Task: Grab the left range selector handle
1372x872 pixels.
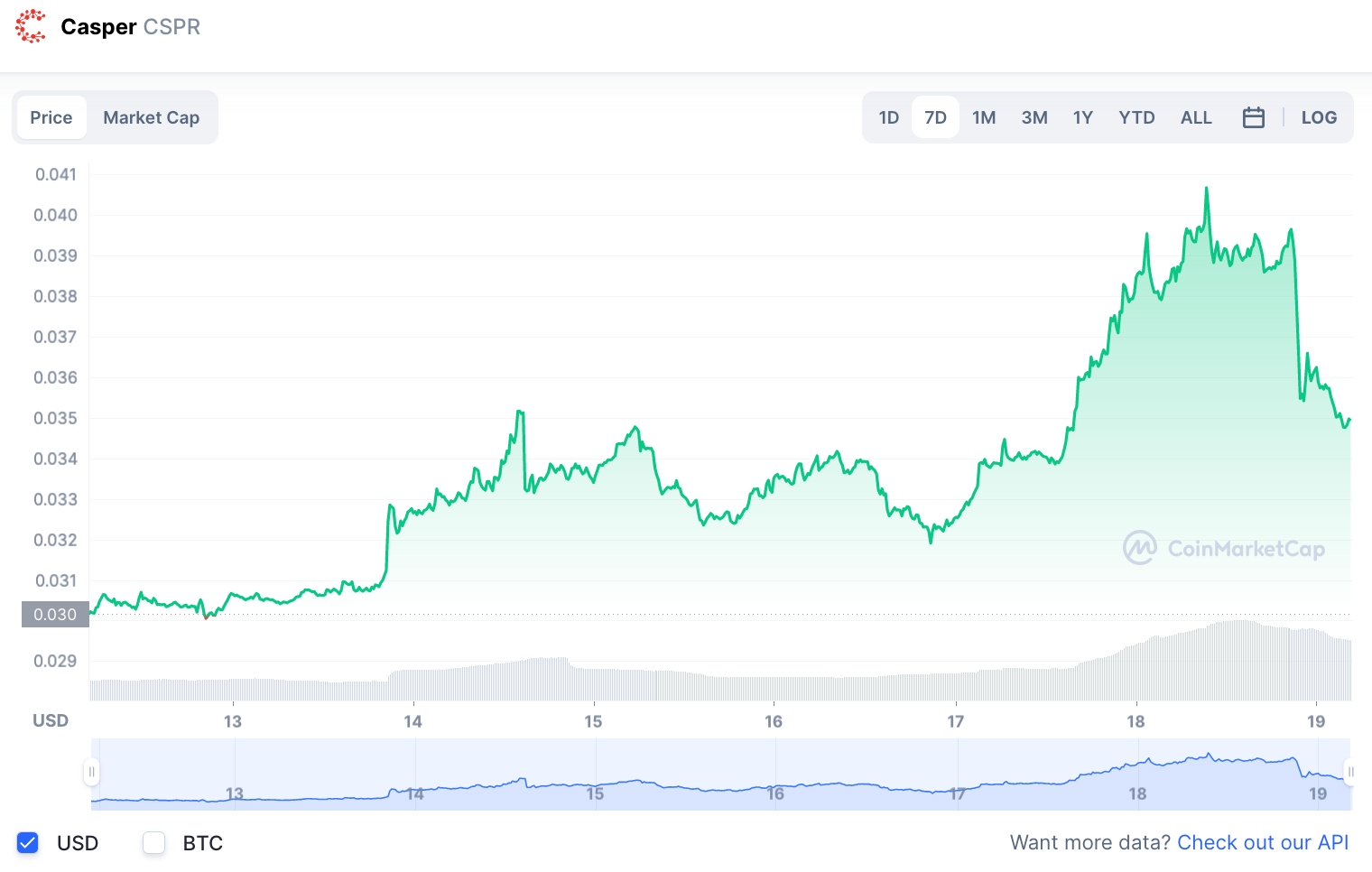Action: click(x=91, y=772)
